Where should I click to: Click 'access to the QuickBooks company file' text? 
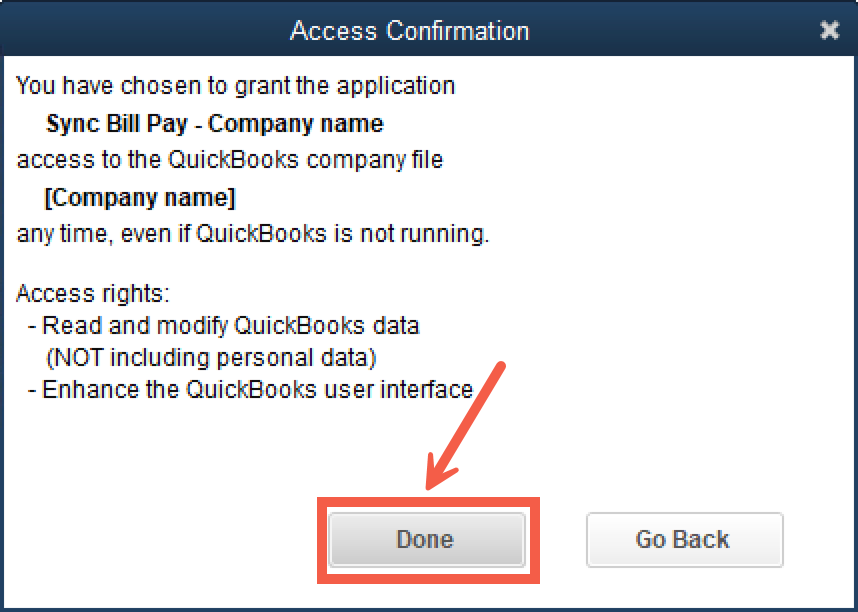click(229, 160)
